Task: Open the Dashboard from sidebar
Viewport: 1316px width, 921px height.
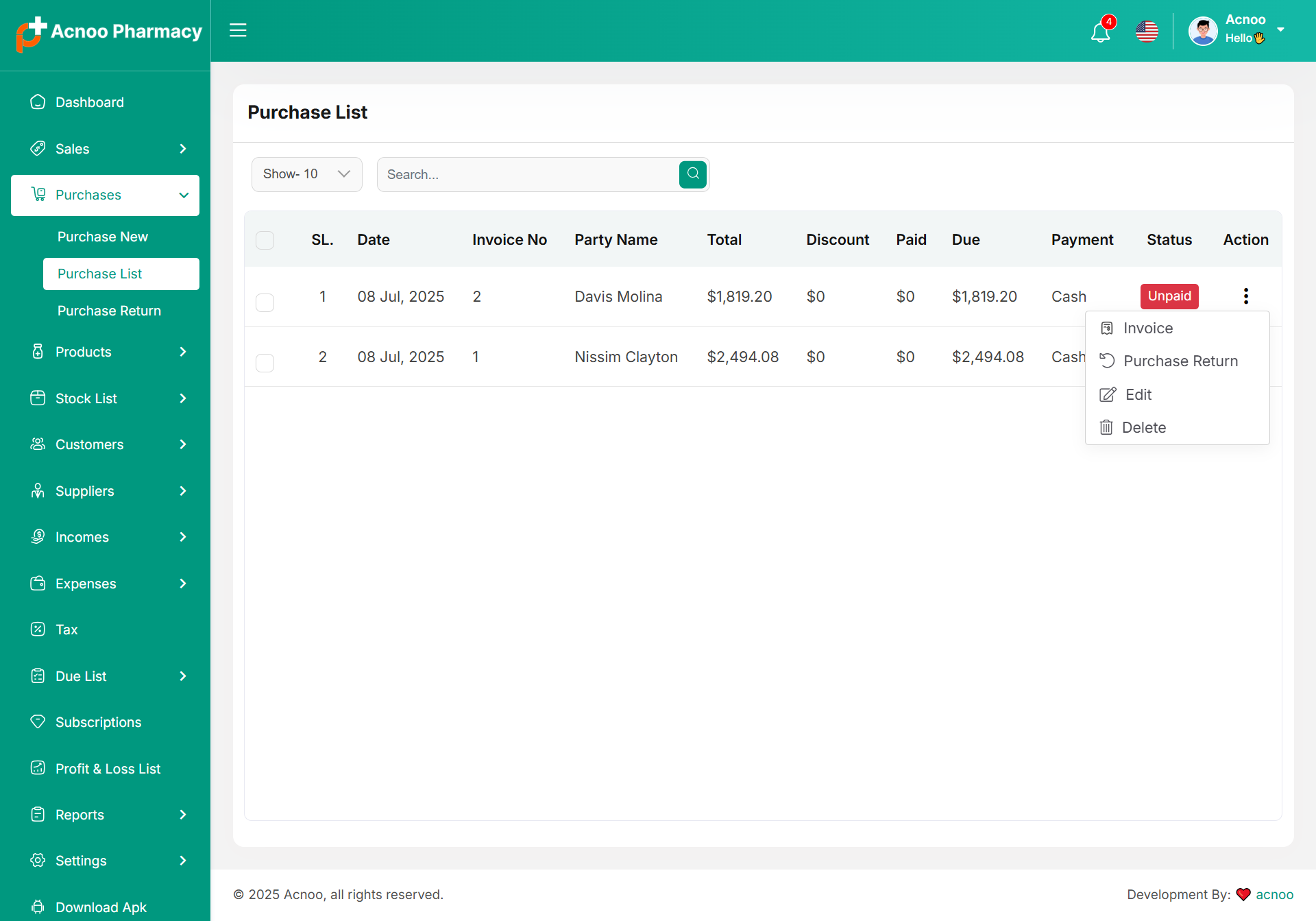Action: 90,102
